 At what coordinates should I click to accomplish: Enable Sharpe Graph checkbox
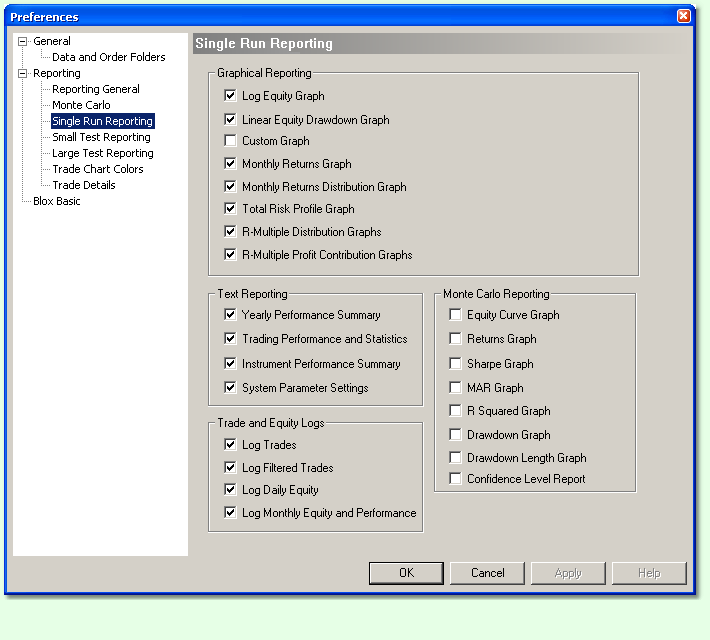click(x=455, y=364)
